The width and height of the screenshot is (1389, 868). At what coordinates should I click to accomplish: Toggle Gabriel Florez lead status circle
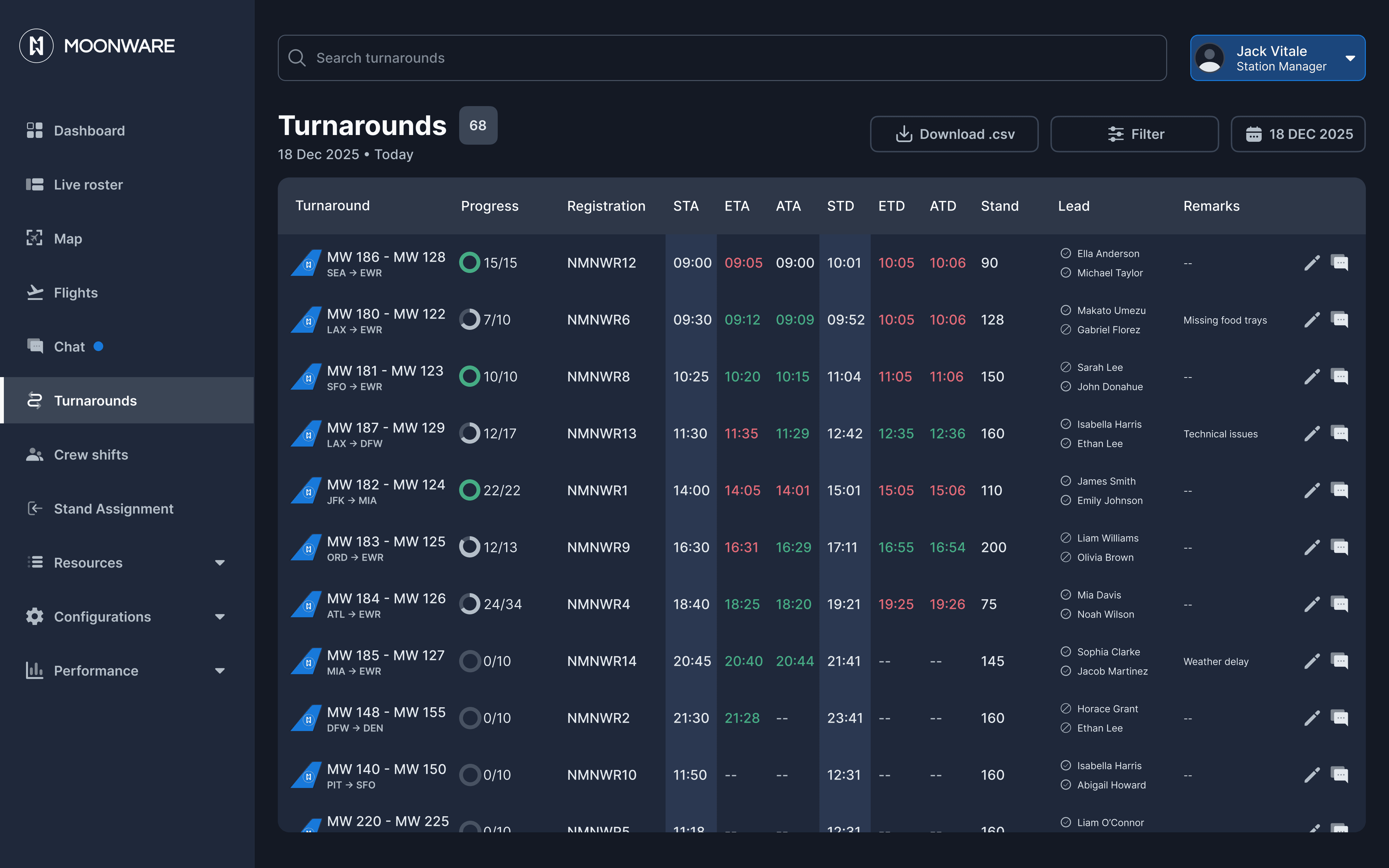pos(1066,330)
